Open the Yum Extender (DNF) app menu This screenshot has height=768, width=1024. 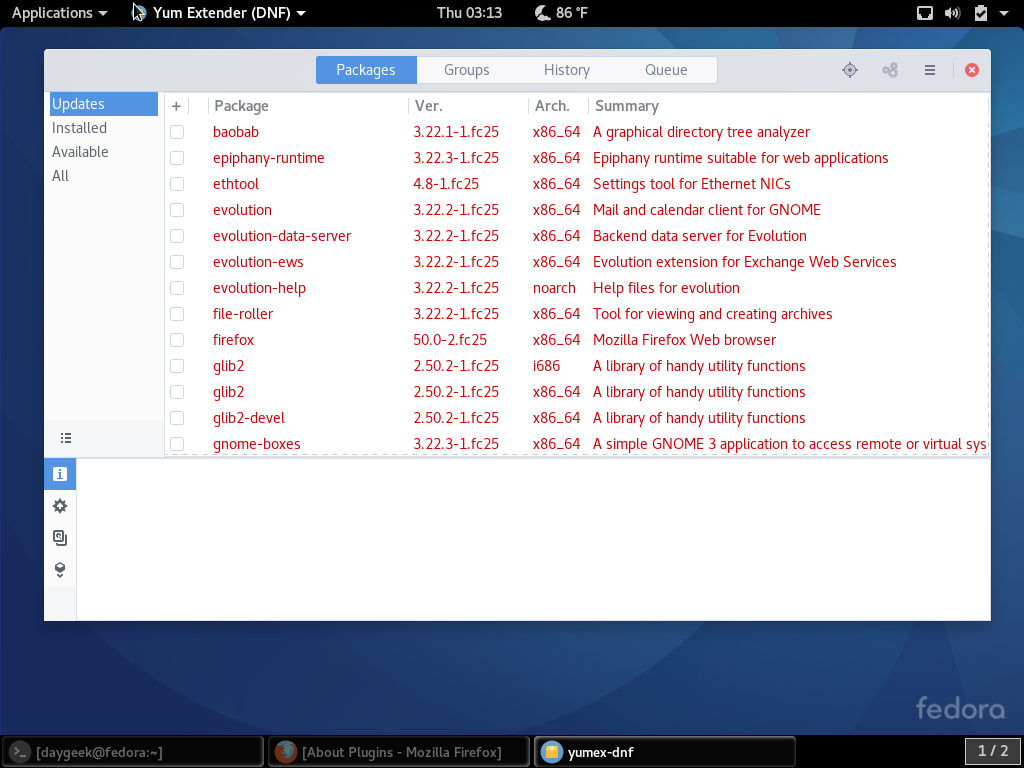click(219, 13)
